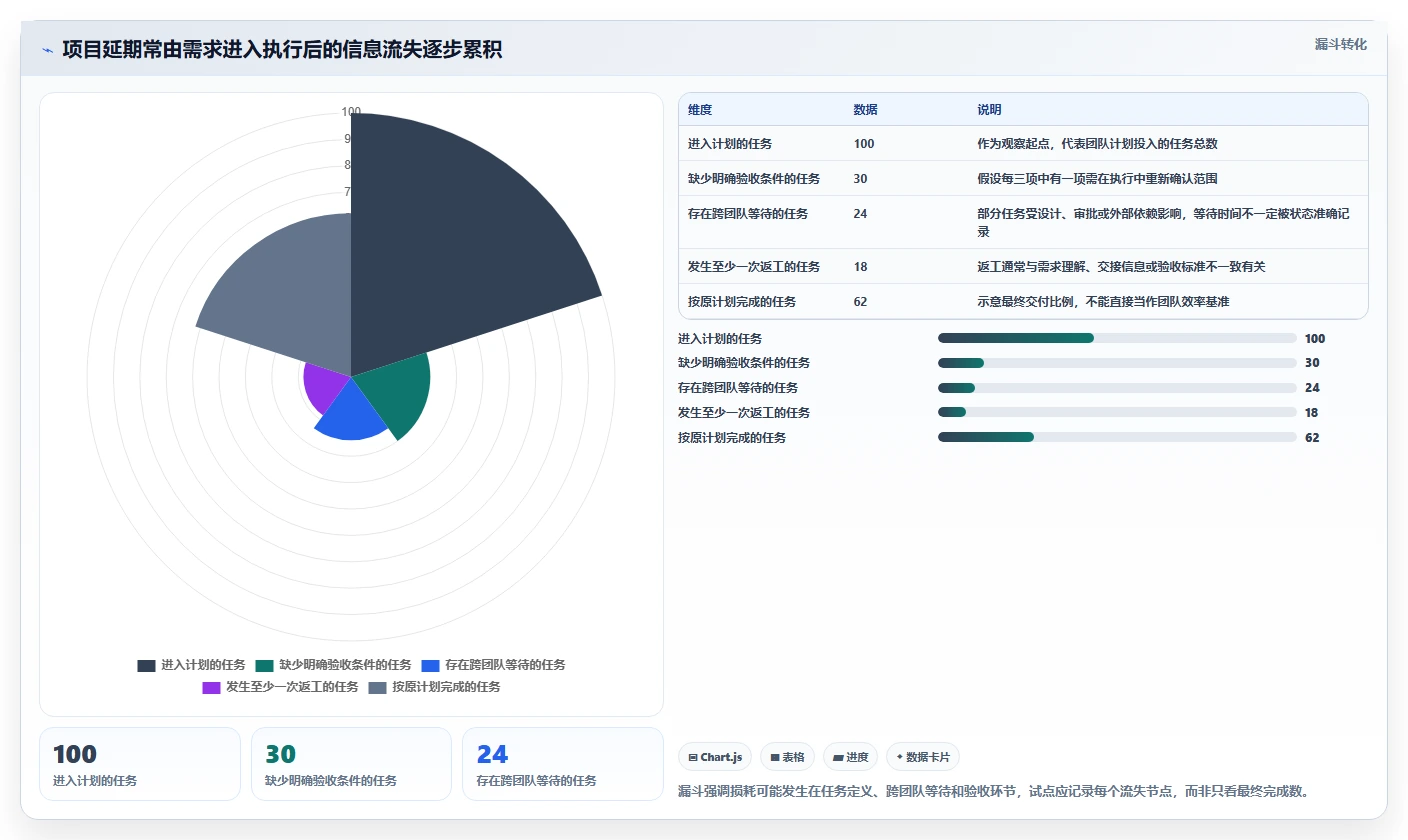Open the data card showing 100

point(140,764)
